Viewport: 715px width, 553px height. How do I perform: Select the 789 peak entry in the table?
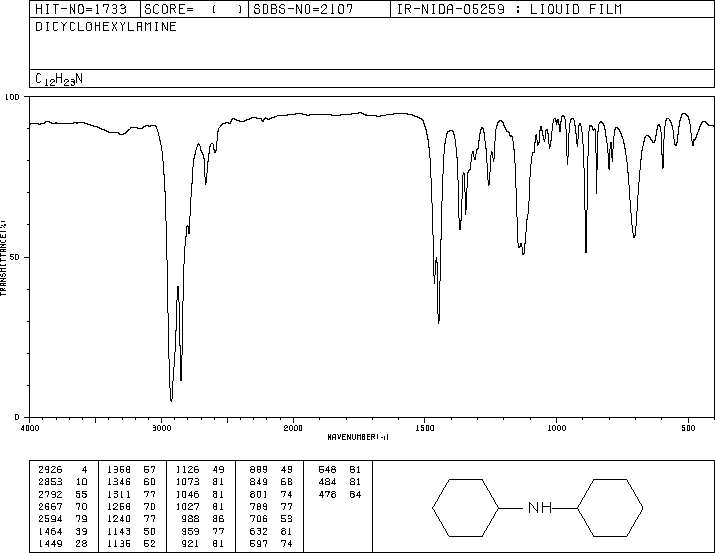[x=271, y=506]
